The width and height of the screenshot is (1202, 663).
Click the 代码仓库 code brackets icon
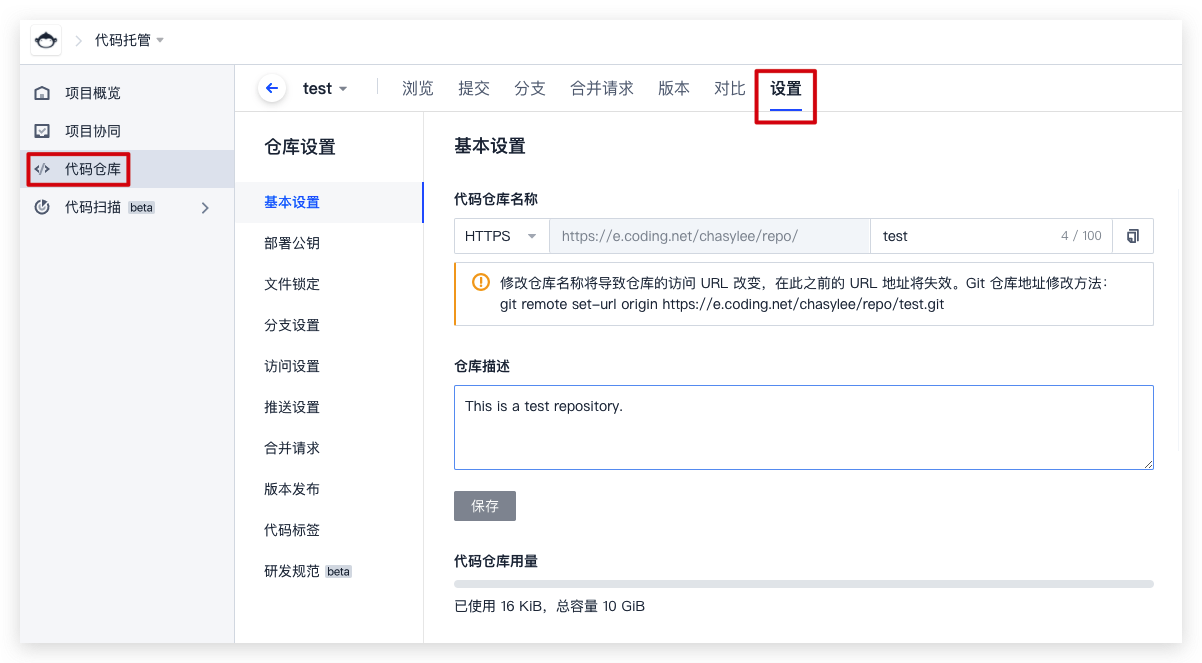(42, 169)
